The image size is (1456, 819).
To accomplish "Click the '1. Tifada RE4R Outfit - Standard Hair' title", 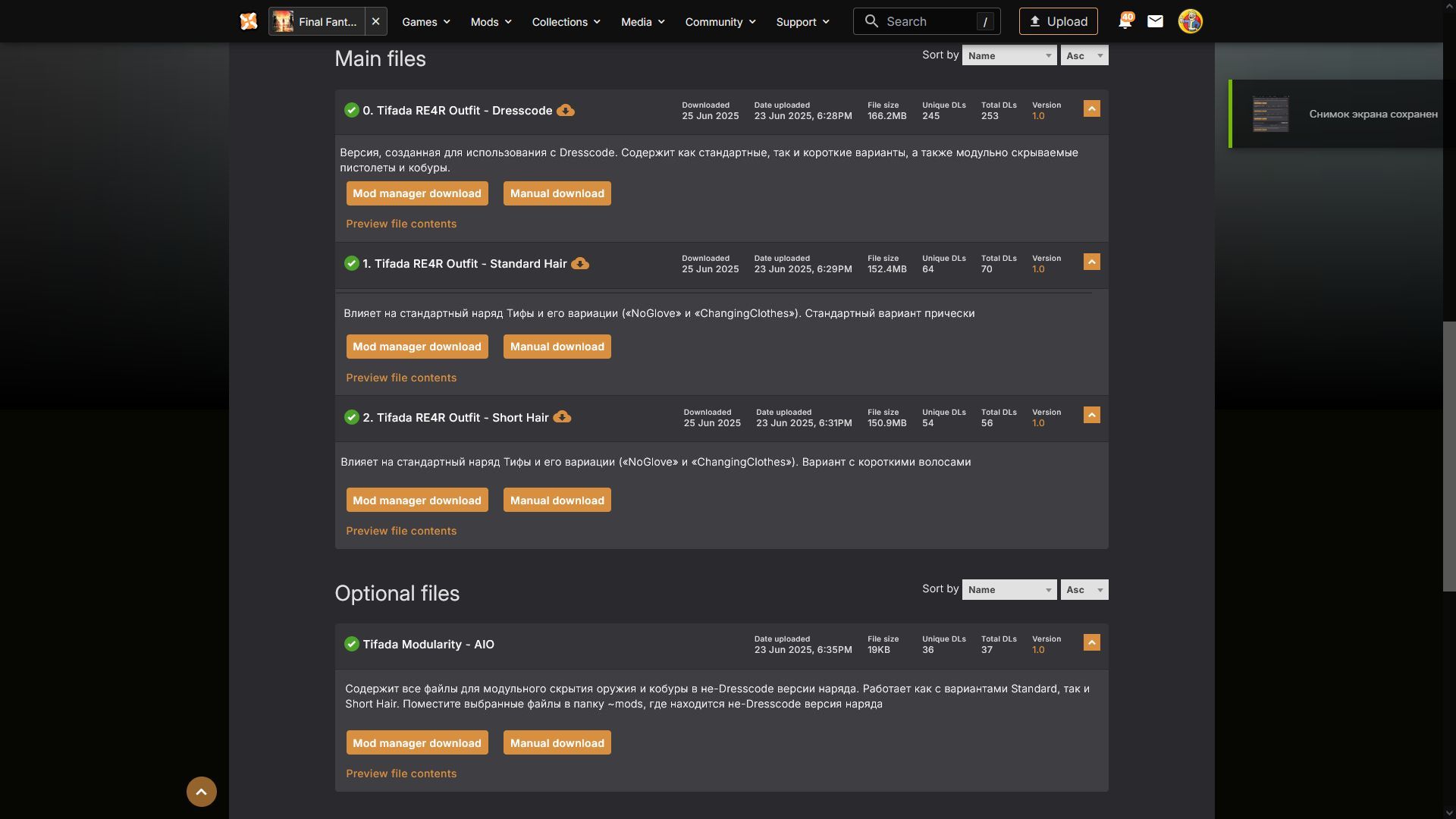I will (465, 263).
